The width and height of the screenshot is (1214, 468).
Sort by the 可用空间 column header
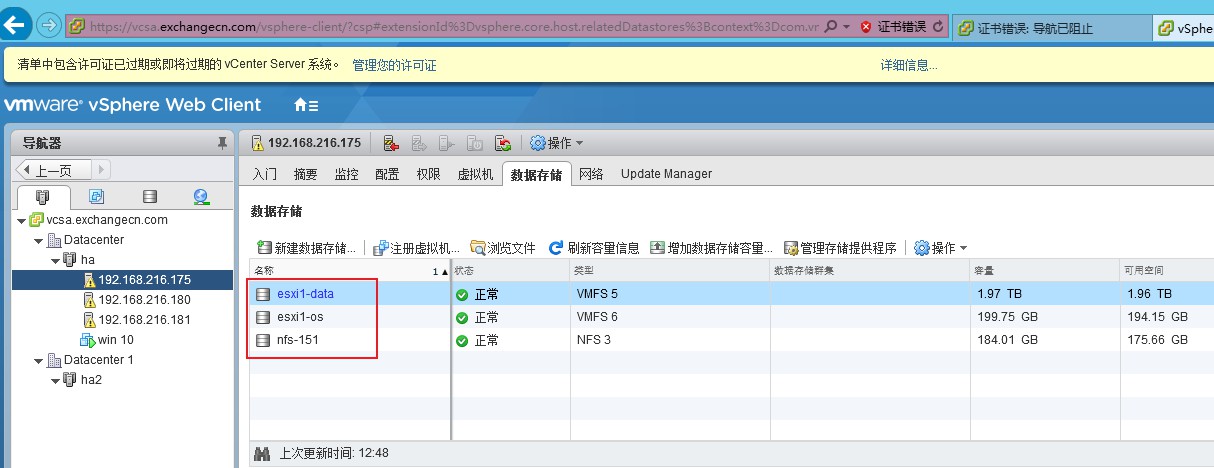tap(1166, 271)
